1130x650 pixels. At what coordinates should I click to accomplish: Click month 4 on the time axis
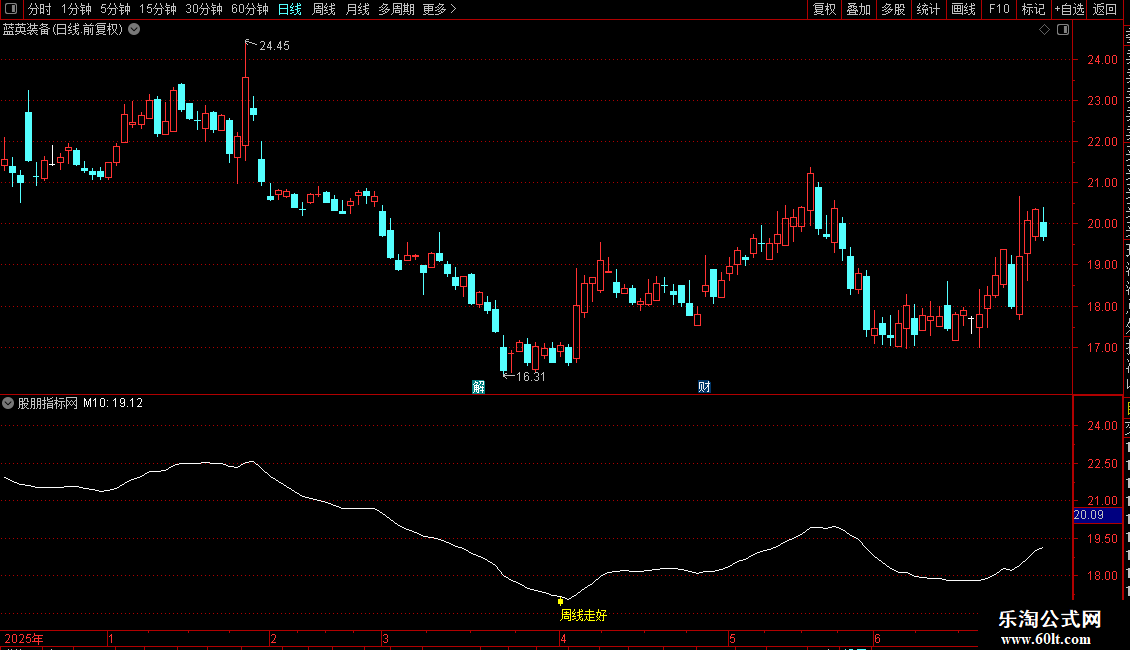pos(563,638)
